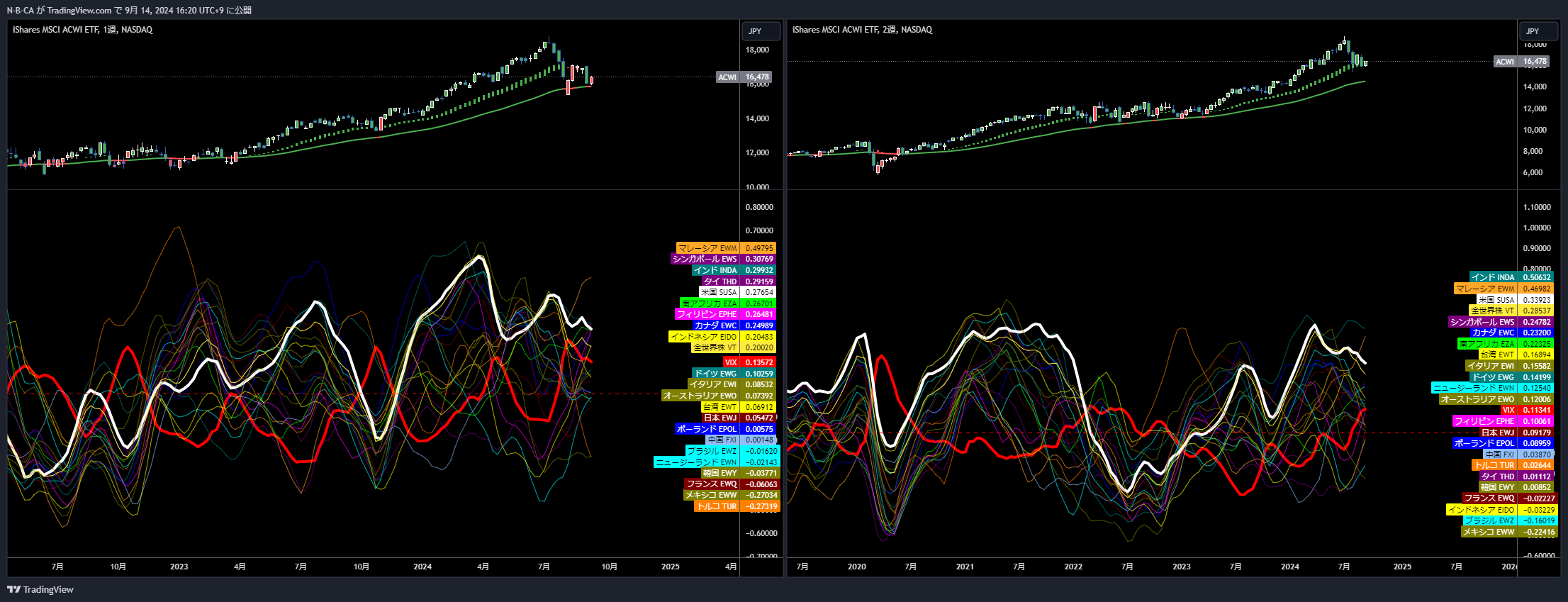
Task: Open the JPY currency selector on the 1-week chart
Action: (x=761, y=31)
